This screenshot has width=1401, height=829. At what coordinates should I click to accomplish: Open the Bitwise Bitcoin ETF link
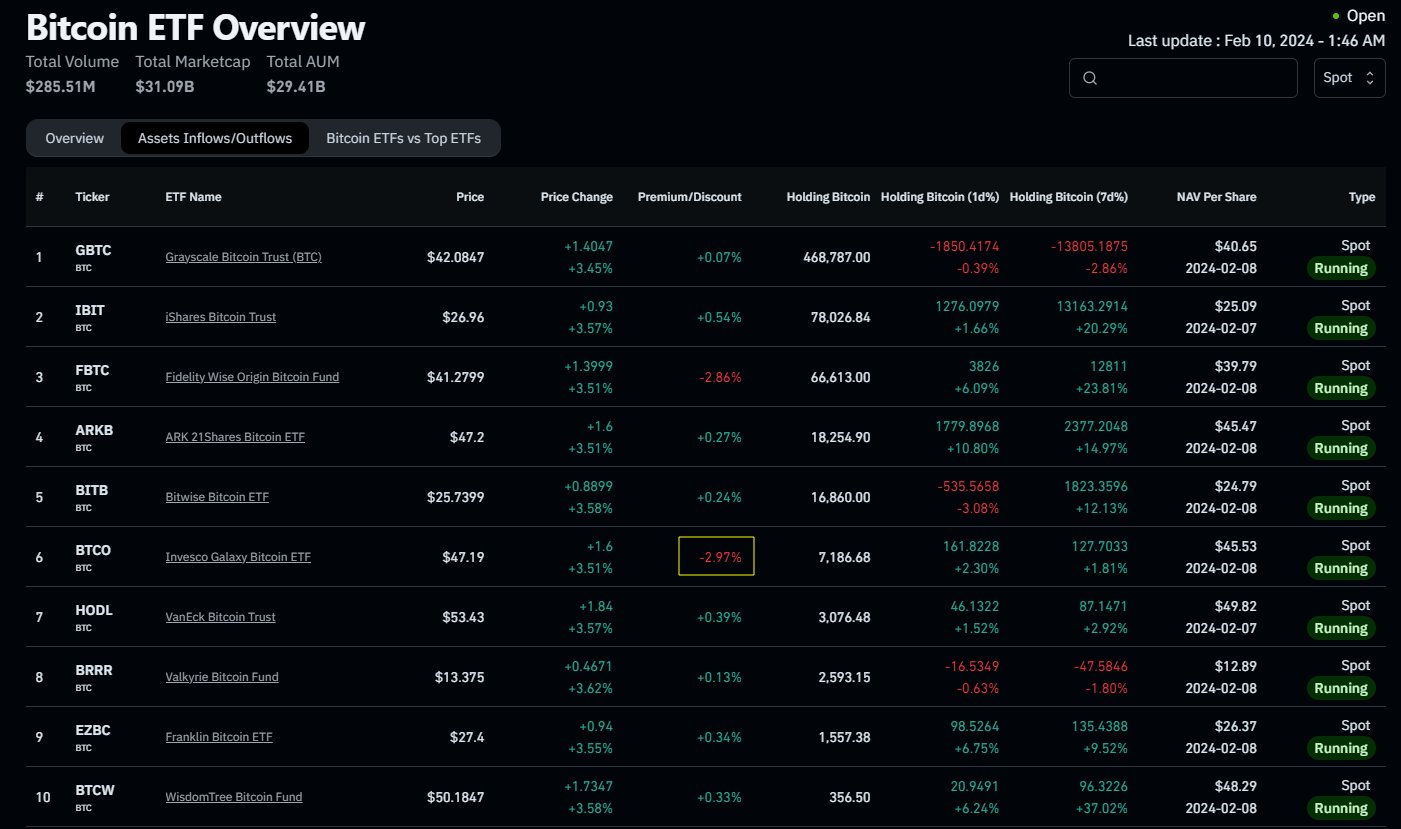217,497
